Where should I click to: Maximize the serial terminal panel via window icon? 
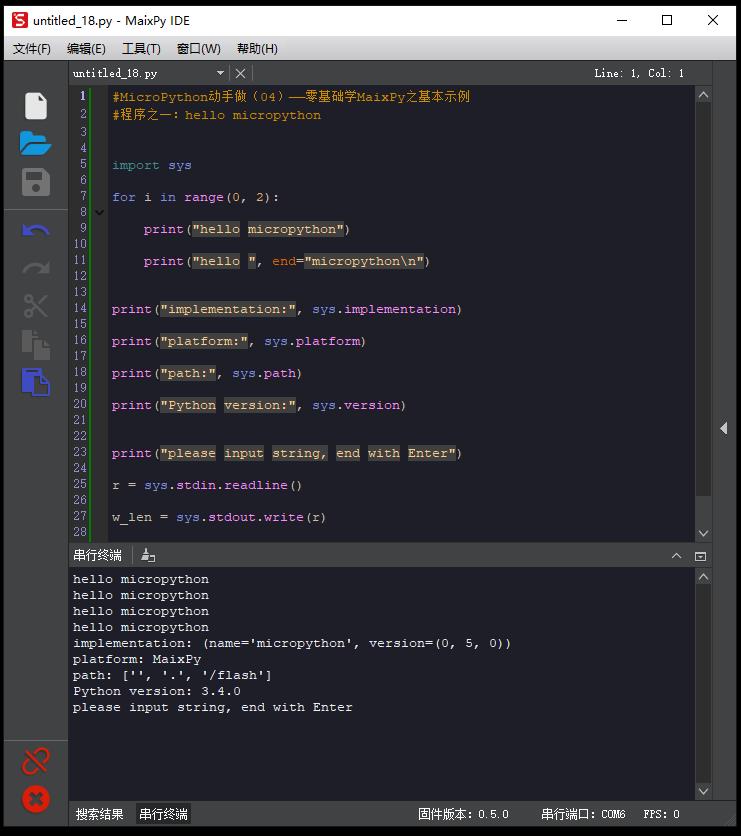pyautogui.click(x=700, y=557)
